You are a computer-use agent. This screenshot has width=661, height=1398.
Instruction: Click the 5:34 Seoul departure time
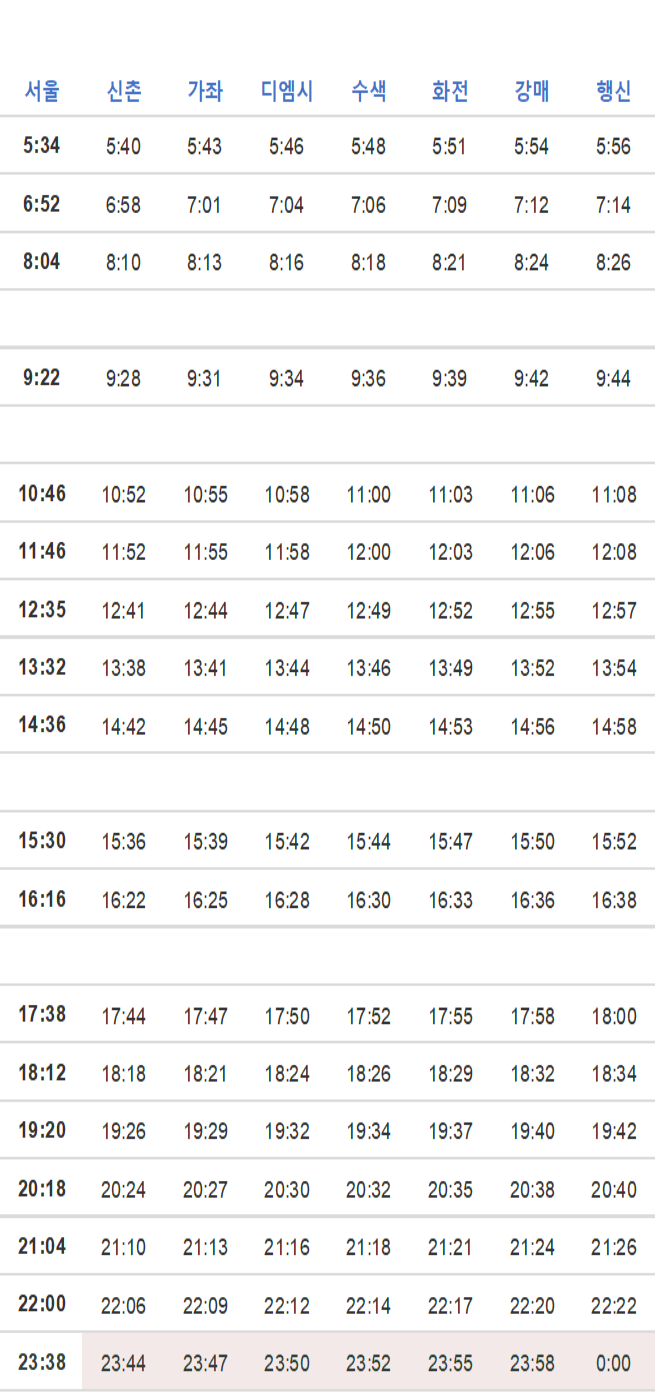click(x=42, y=146)
